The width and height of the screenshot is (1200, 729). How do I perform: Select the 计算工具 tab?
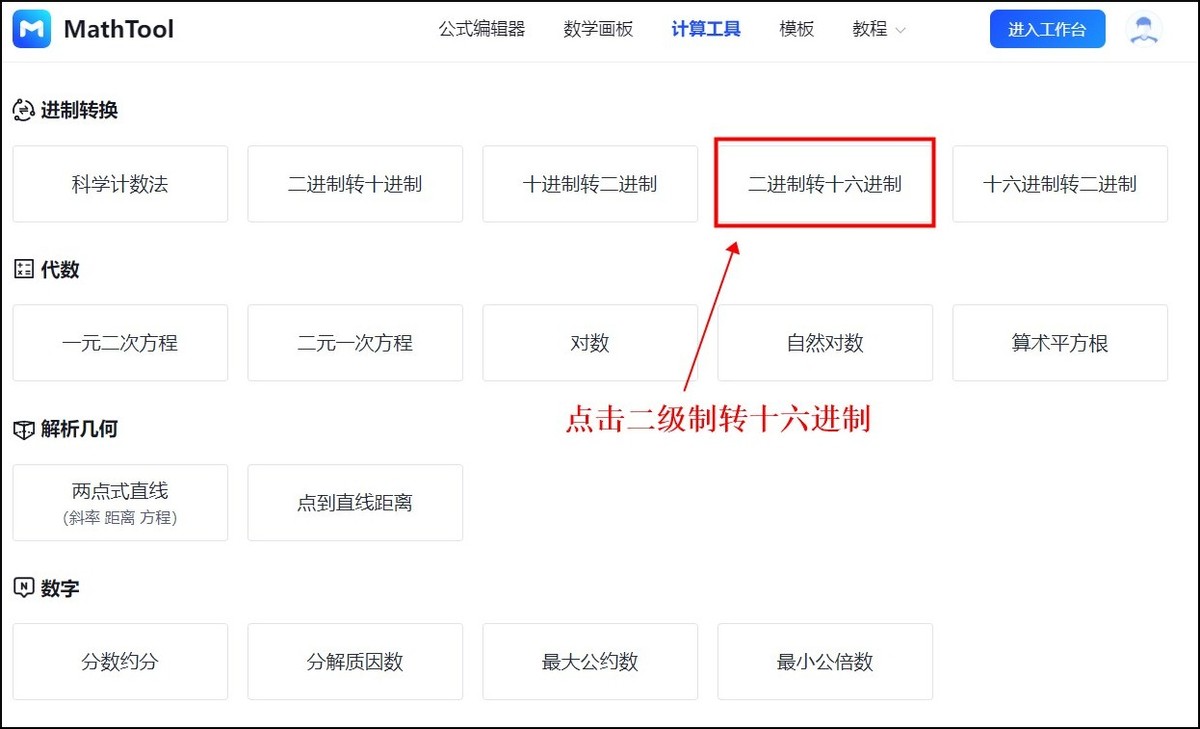(x=706, y=30)
